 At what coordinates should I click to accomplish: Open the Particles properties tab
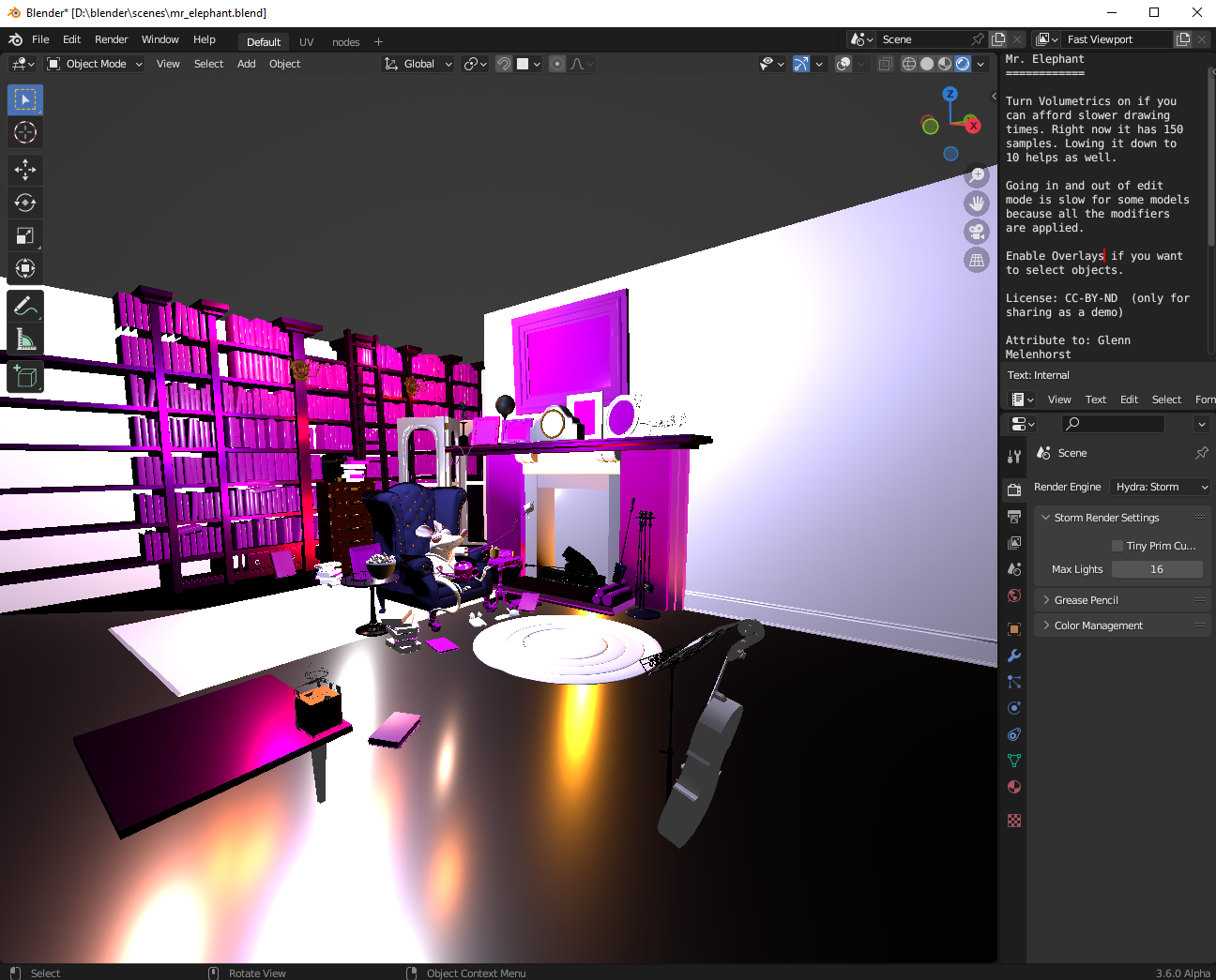click(1014, 682)
